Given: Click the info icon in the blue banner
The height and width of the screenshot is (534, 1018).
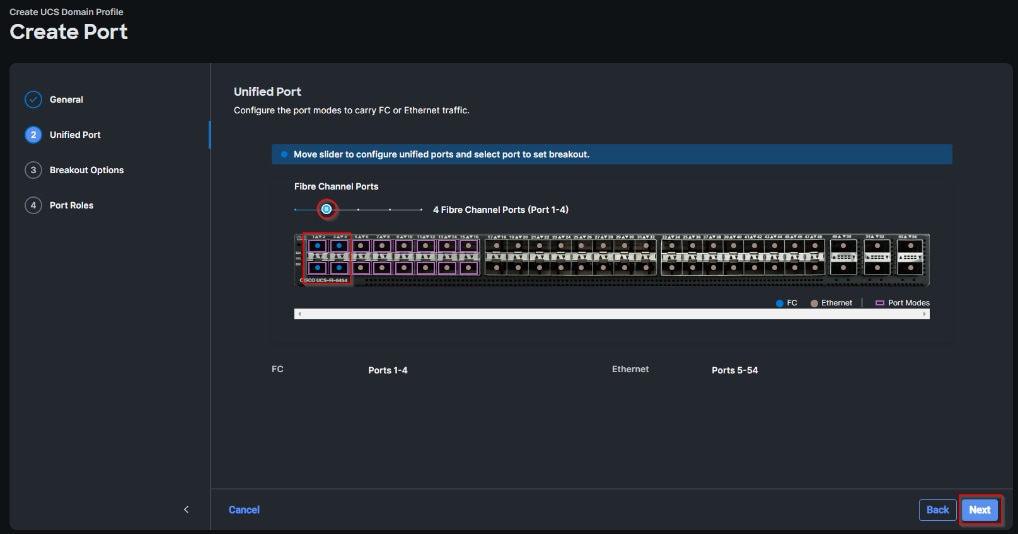Looking at the screenshot, I should click(284, 154).
